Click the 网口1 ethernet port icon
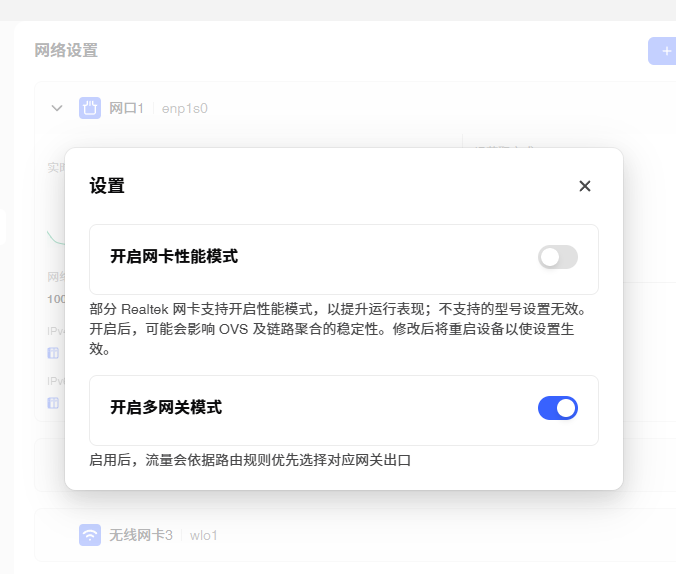The height and width of the screenshot is (574, 676). pyautogui.click(x=90, y=108)
